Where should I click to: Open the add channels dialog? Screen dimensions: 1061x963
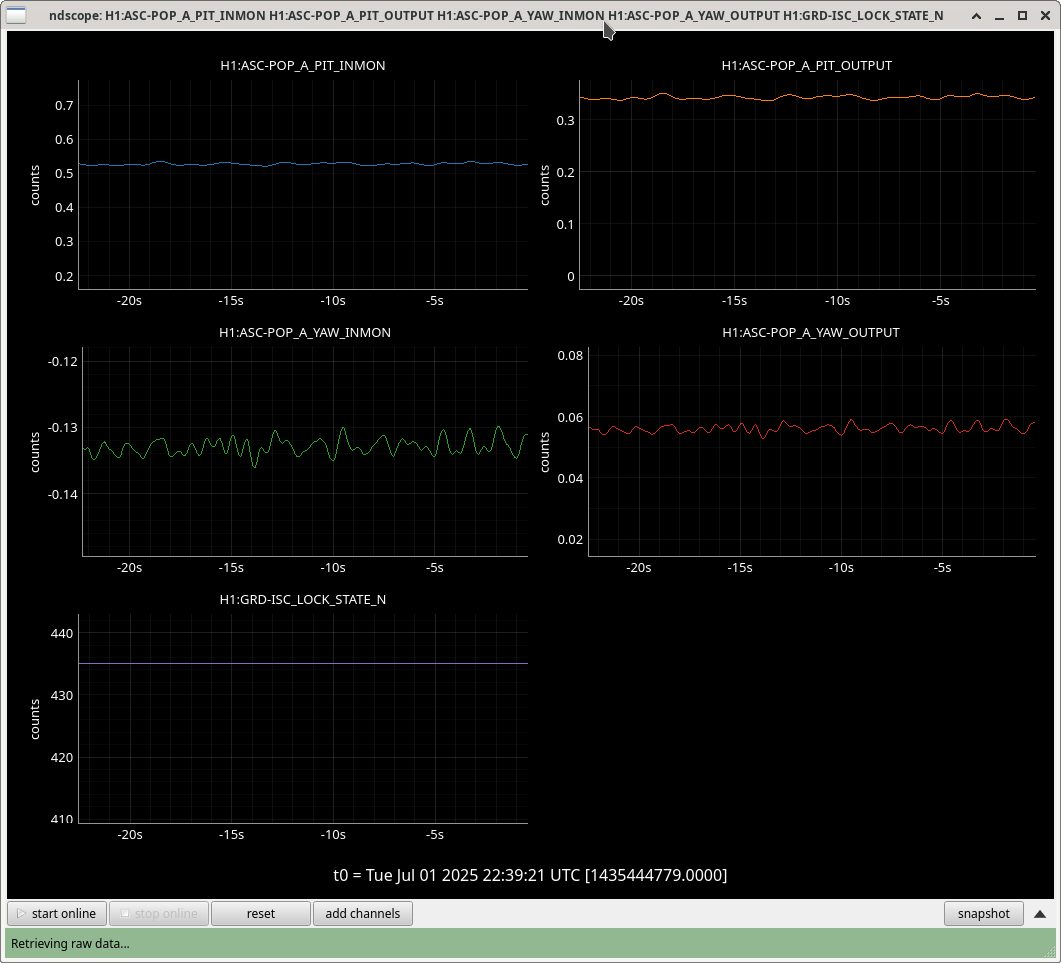[x=363, y=914]
